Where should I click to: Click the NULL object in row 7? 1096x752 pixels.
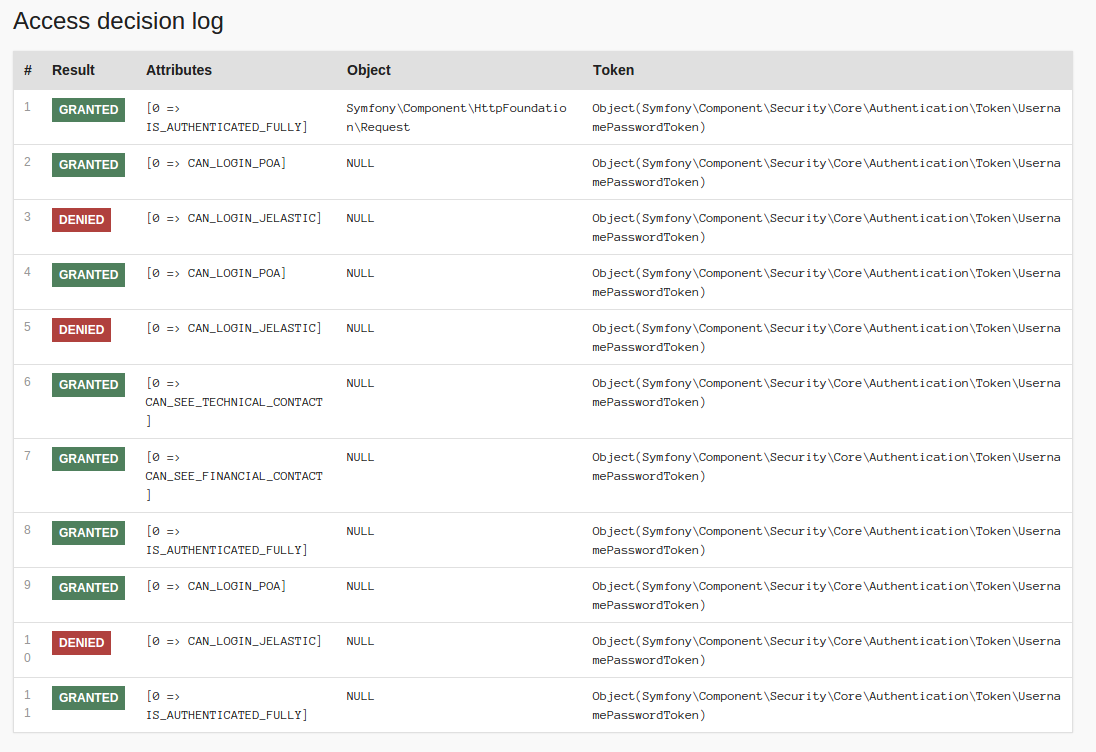[360, 458]
